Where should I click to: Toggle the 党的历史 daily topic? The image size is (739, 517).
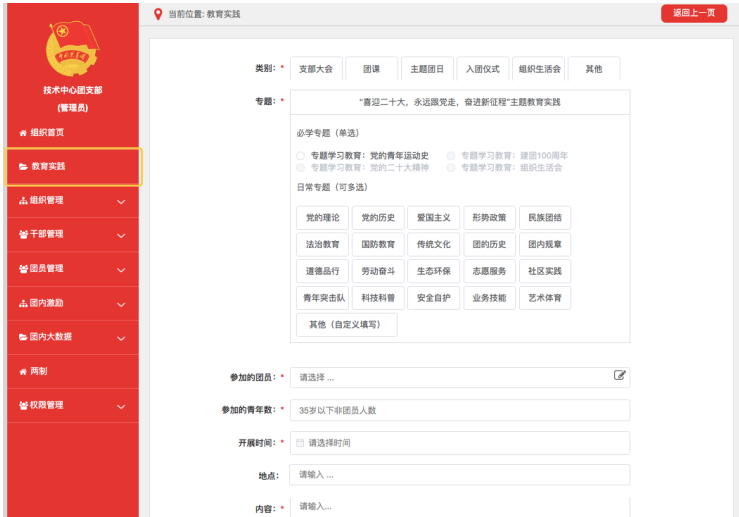[x=378, y=218]
